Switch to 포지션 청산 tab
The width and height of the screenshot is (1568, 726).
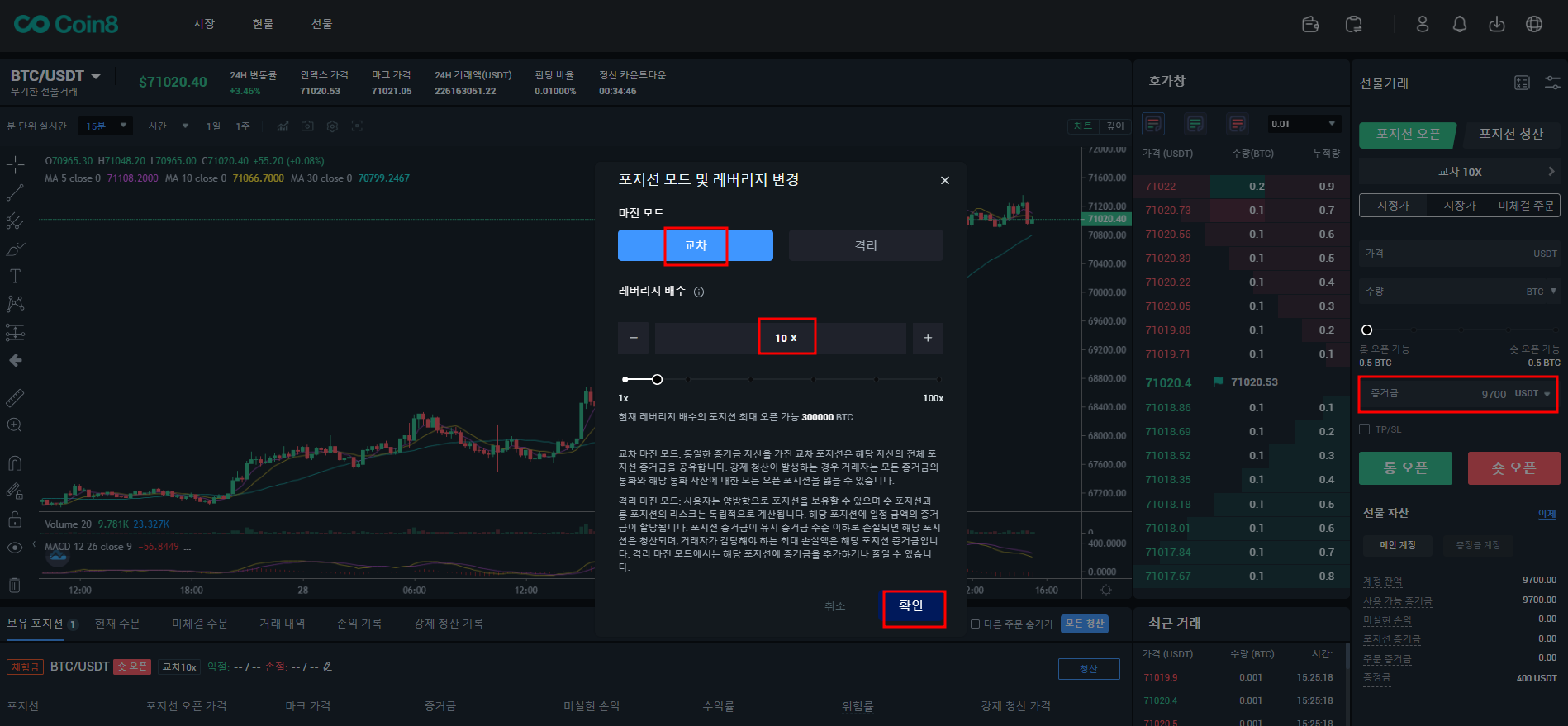pyautogui.click(x=1510, y=134)
